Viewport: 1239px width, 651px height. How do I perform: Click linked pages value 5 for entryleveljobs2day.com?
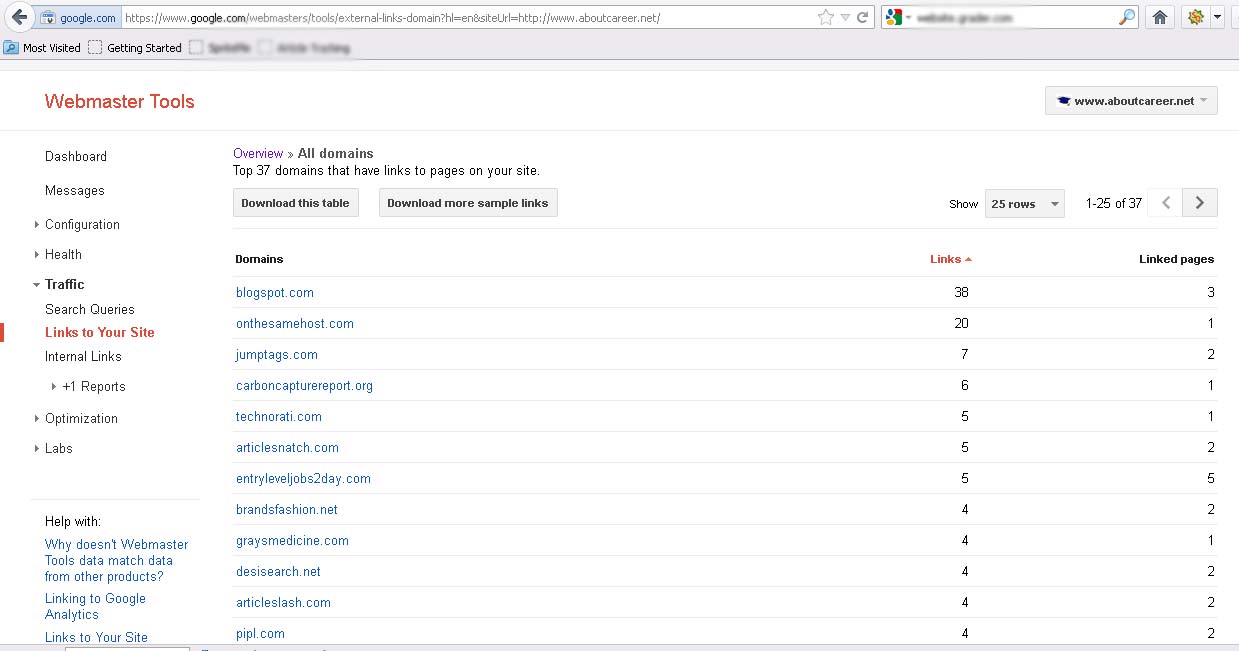click(x=1210, y=478)
